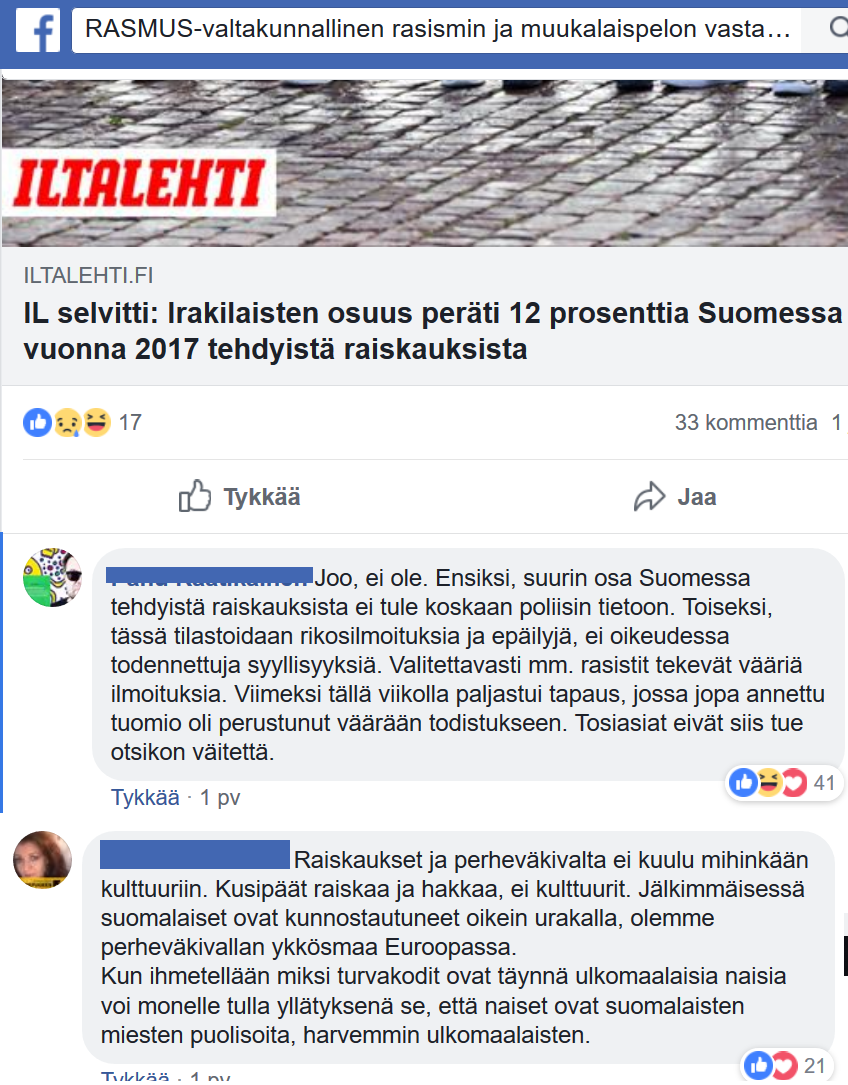Open reactions on the first comment showing 41
The image size is (848, 1085).
783,783
